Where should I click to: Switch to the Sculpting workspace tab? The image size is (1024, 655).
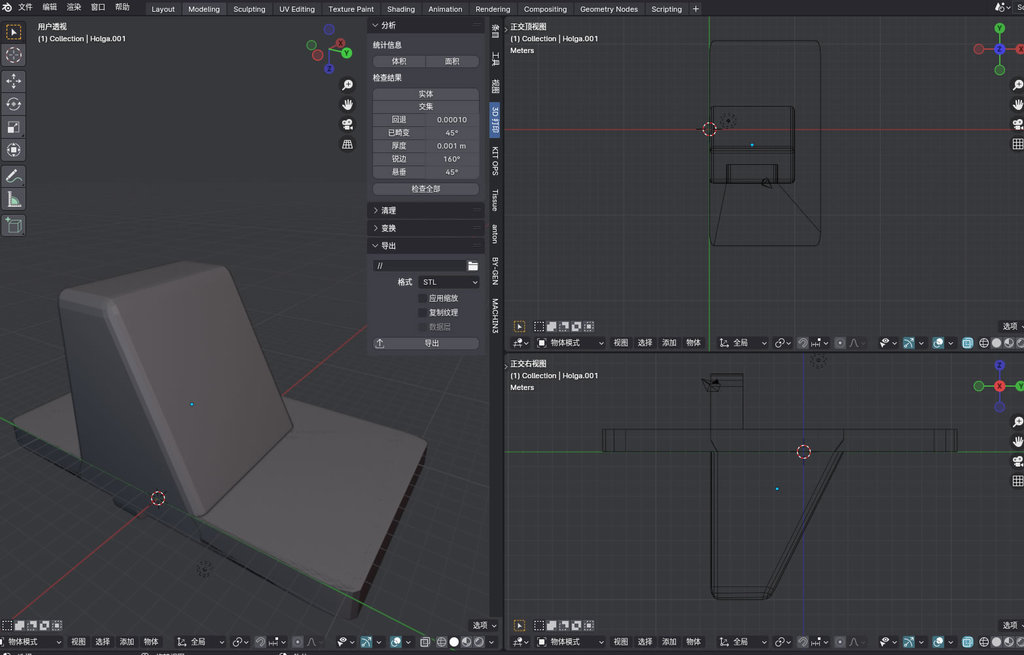click(249, 9)
